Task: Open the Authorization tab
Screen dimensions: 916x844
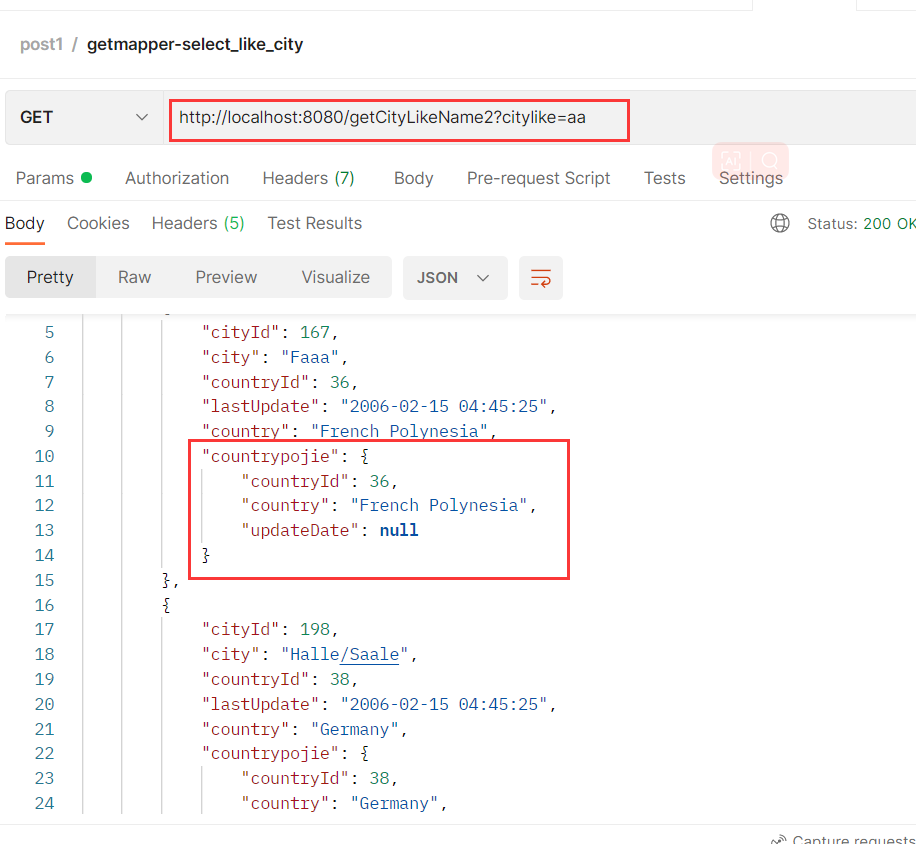Action: point(177,178)
